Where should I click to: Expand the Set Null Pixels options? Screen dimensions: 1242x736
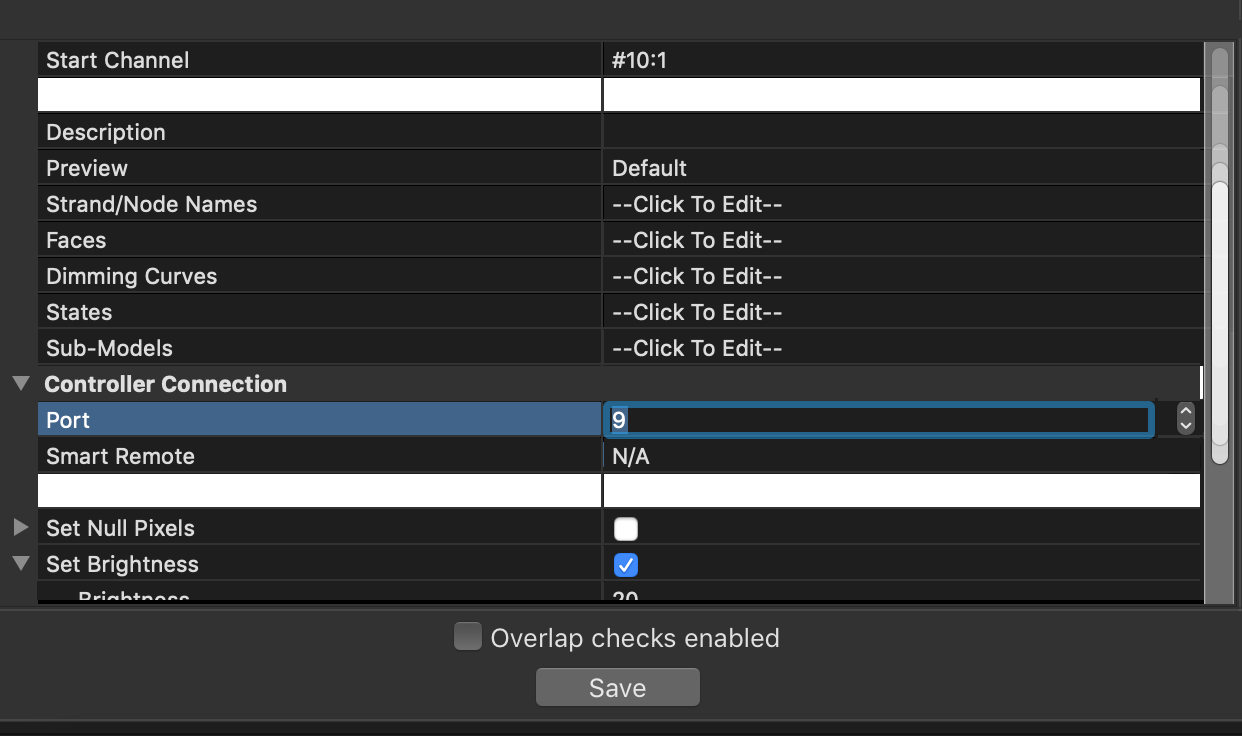(x=20, y=528)
